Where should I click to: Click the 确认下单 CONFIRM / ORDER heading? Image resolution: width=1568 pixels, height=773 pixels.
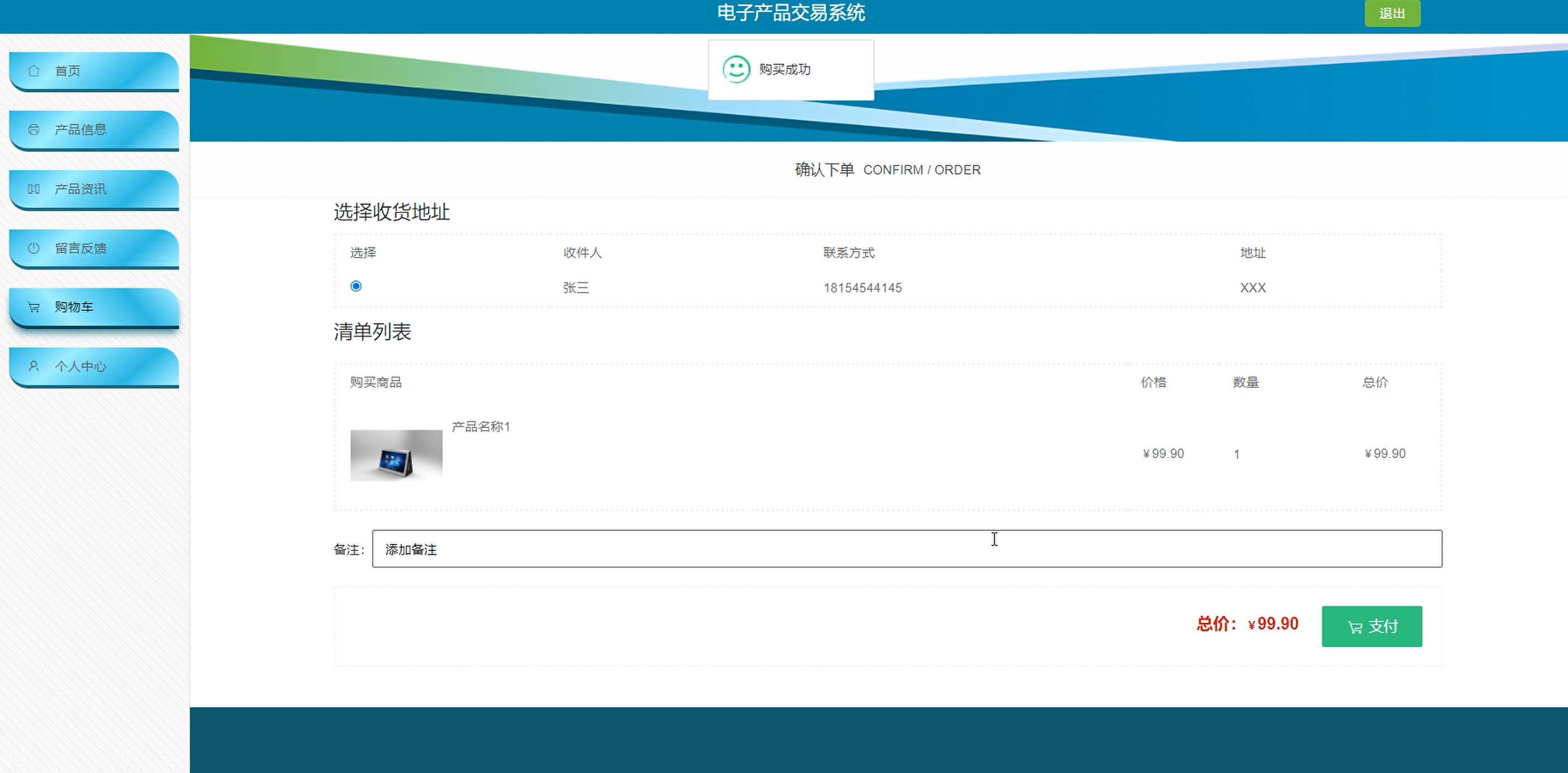888,169
